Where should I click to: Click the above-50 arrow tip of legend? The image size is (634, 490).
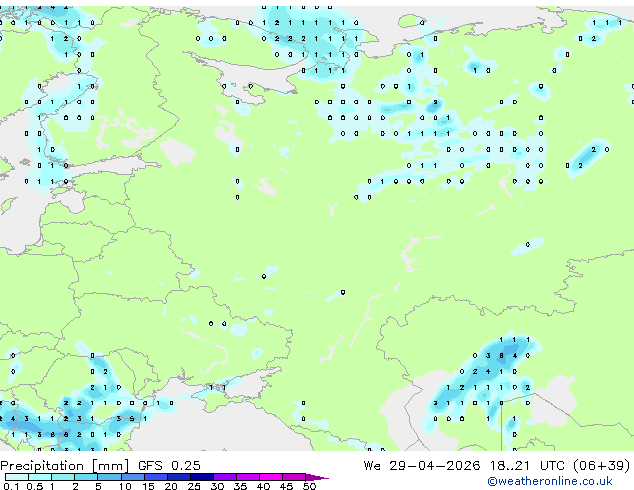pos(317,477)
